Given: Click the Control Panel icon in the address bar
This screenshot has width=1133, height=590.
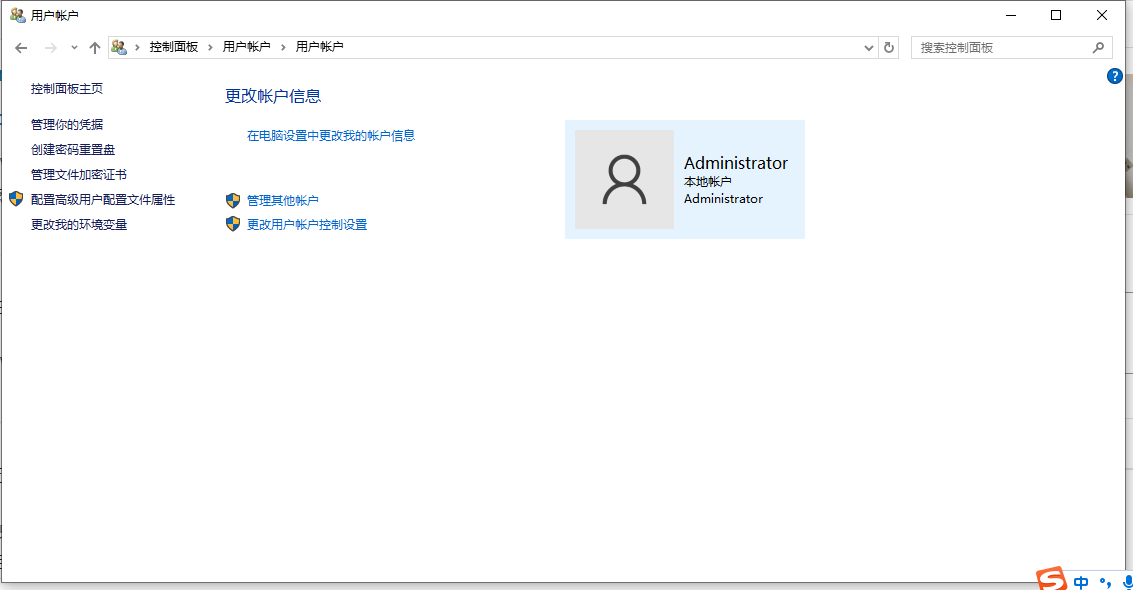Looking at the screenshot, I should click(119, 46).
